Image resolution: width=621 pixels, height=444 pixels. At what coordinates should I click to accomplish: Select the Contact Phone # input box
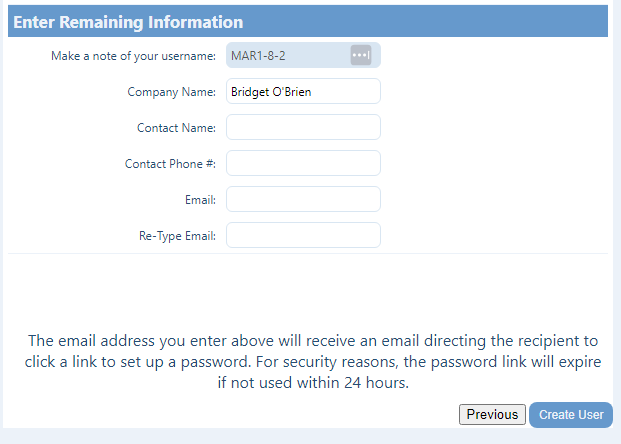(303, 163)
